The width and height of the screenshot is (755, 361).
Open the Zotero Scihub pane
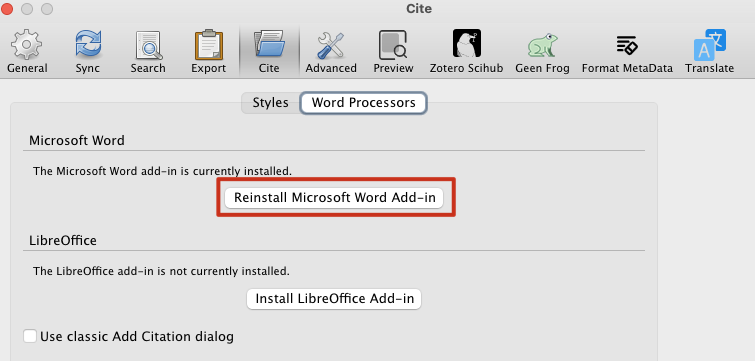[467, 51]
